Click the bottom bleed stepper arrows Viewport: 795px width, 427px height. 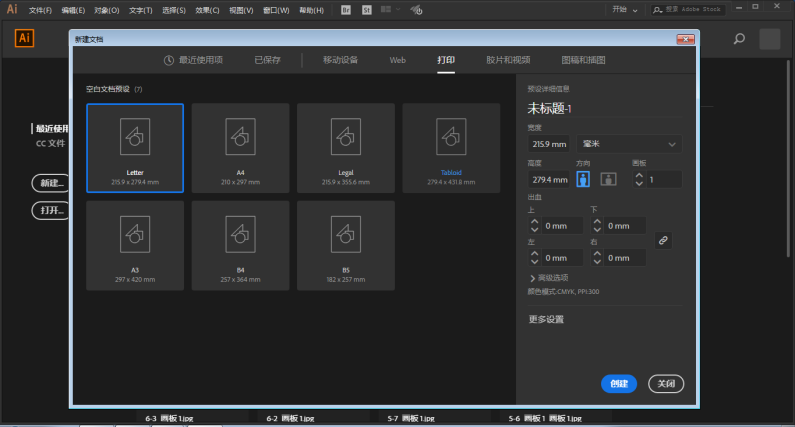pyautogui.click(x=597, y=226)
